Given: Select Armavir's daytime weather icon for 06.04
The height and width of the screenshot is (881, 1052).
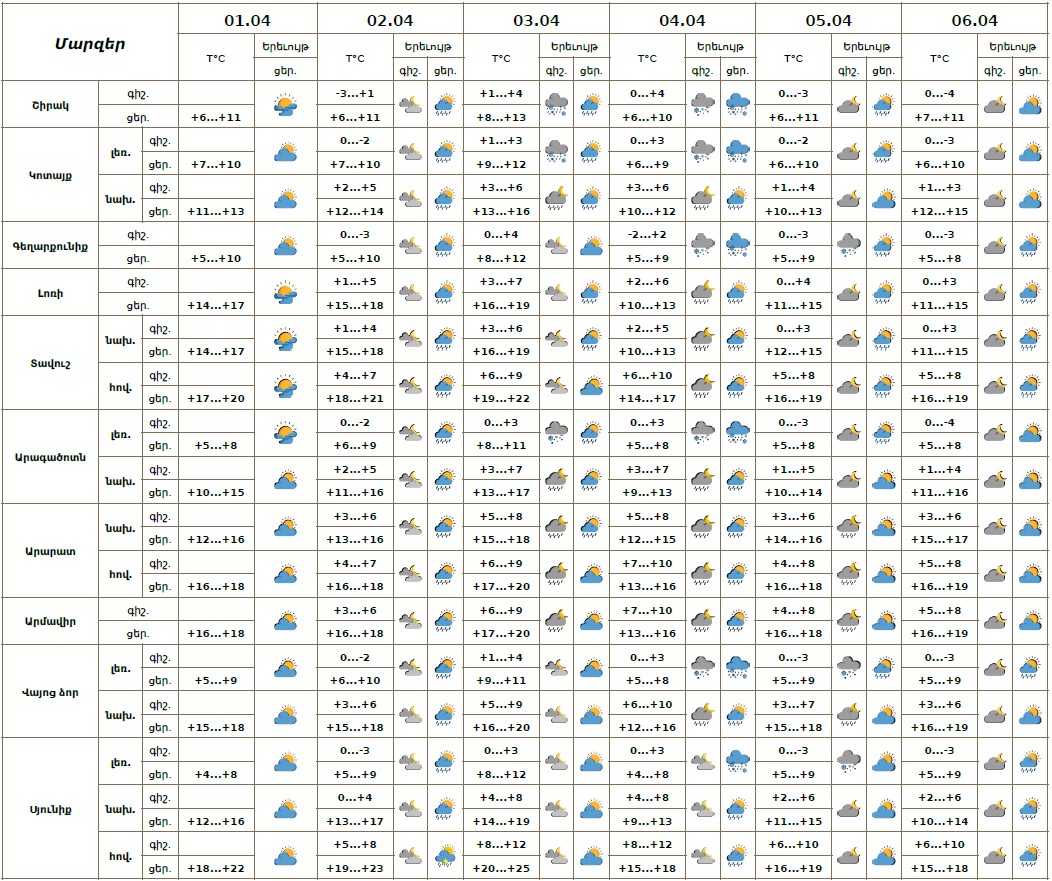Looking at the screenshot, I should [x=1029, y=622].
